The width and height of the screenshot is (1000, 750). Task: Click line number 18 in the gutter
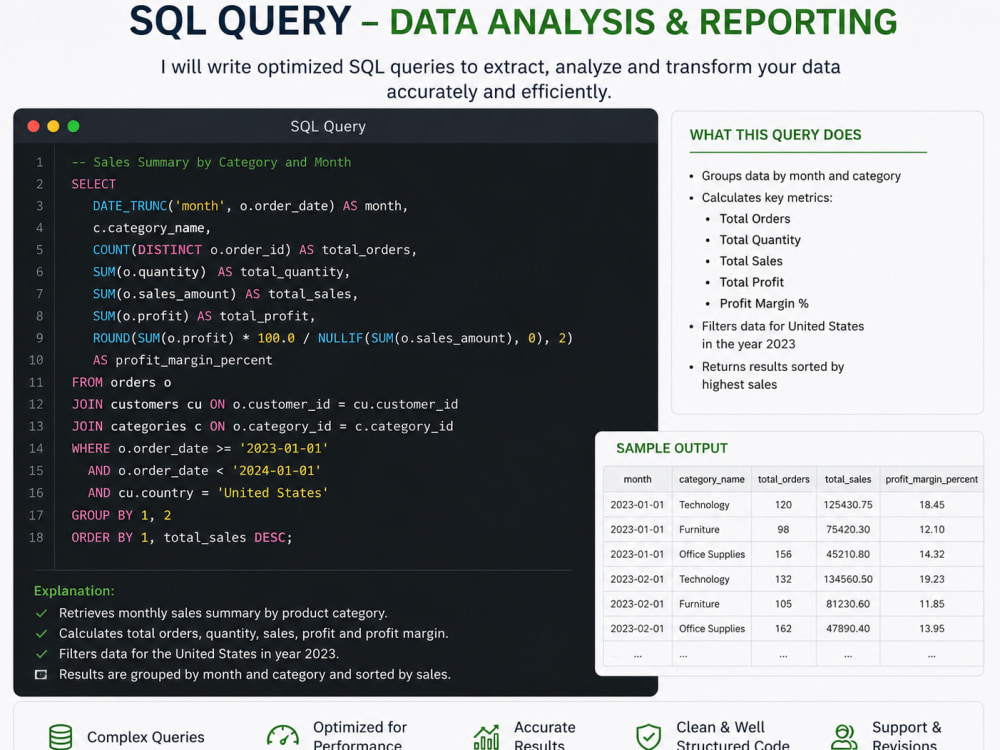(x=36, y=538)
